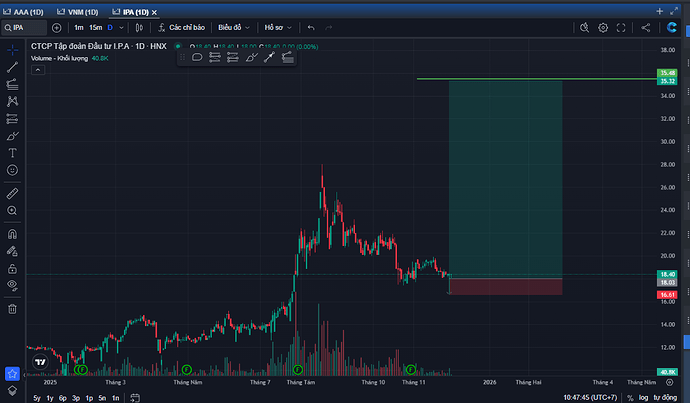
Task: Select the IPA (1D) tab
Action: 130,12
